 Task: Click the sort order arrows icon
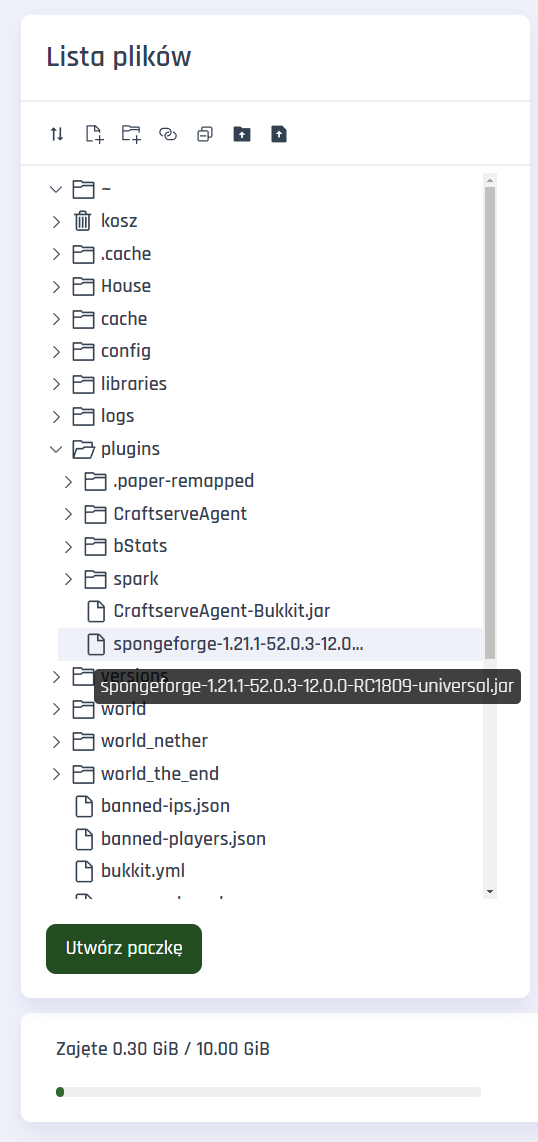57,134
